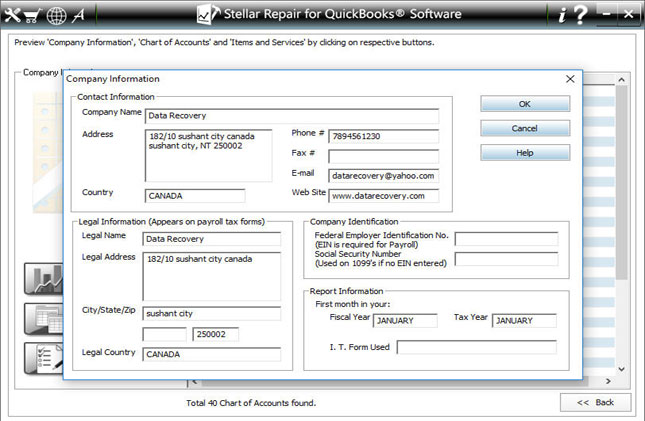
Task: Click the Web Site field
Action: coord(383,196)
